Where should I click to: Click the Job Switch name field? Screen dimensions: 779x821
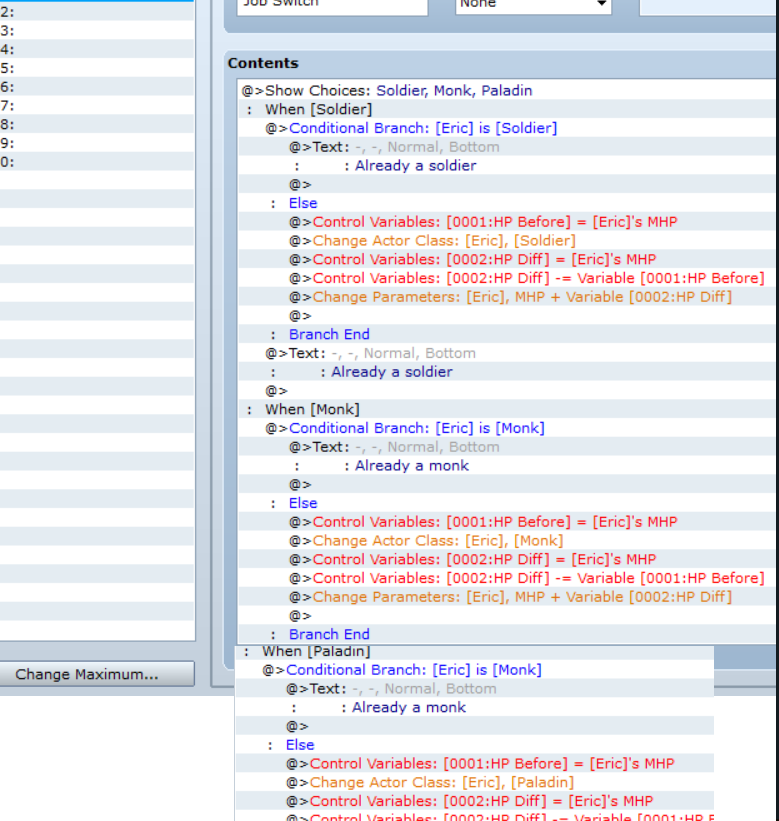point(332,5)
